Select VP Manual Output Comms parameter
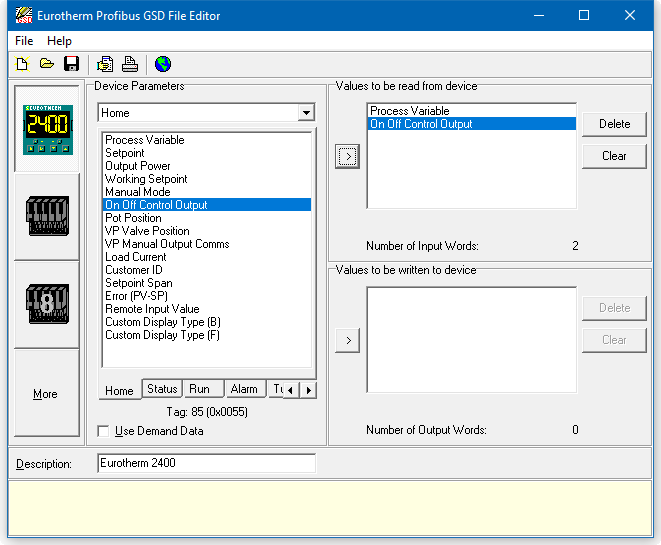Viewport: 661px width, 545px height. pyautogui.click(x=207, y=244)
